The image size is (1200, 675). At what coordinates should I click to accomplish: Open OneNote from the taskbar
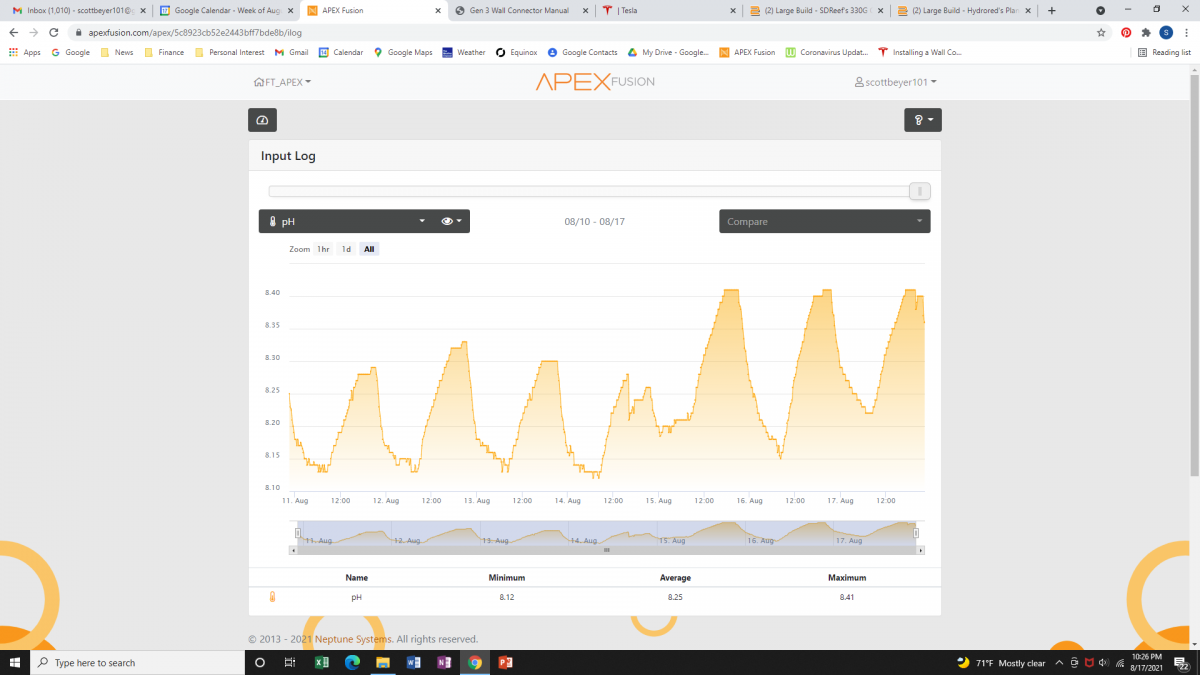(444, 662)
